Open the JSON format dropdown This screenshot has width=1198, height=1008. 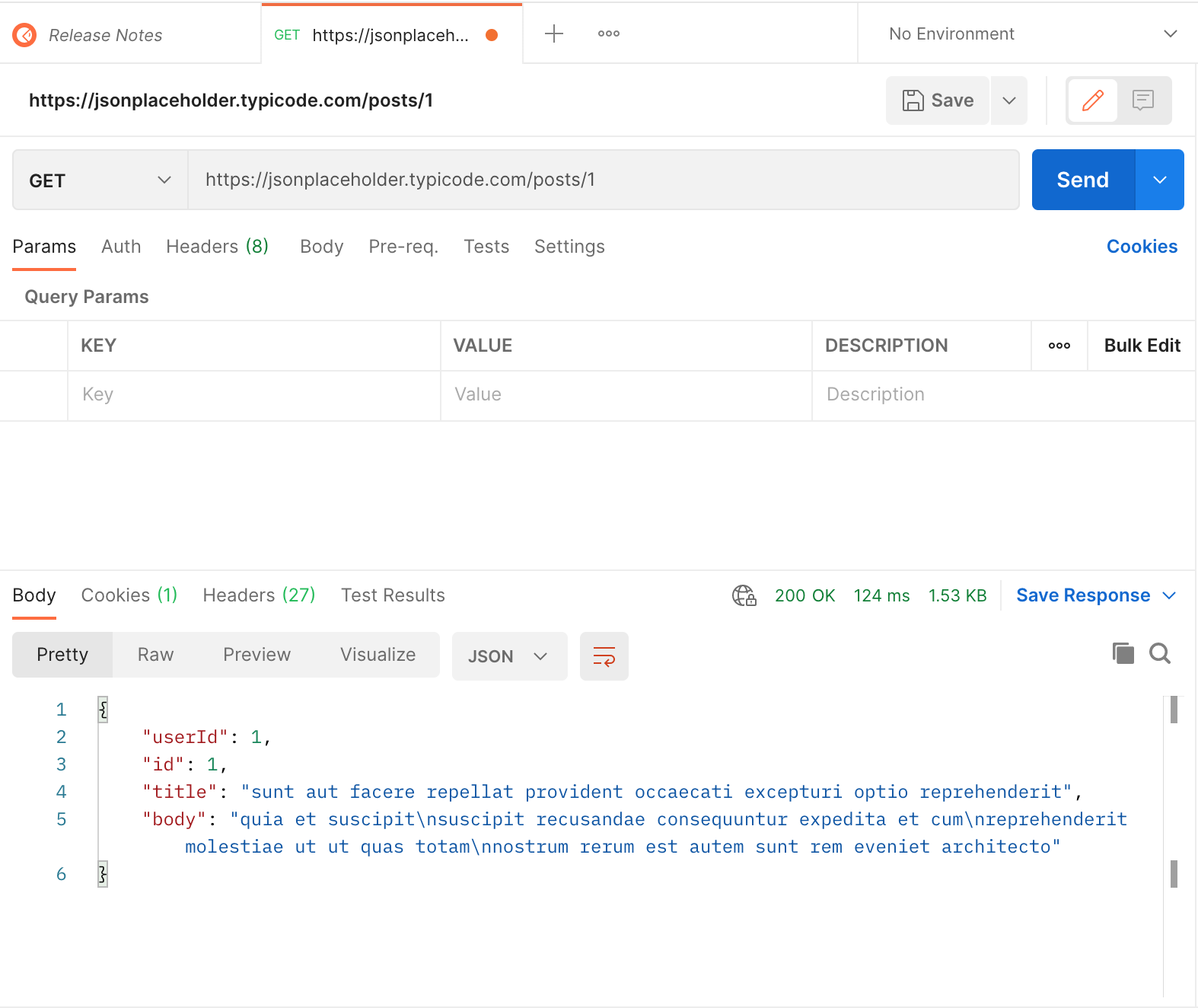(x=509, y=656)
